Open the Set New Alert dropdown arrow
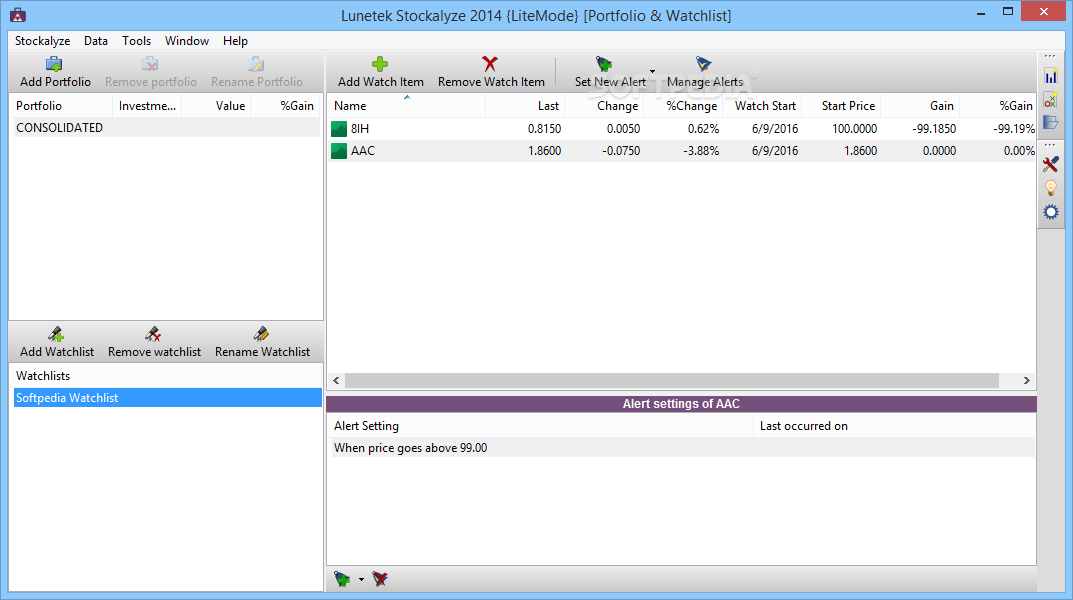Viewport: 1073px width, 600px height. [653, 71]
